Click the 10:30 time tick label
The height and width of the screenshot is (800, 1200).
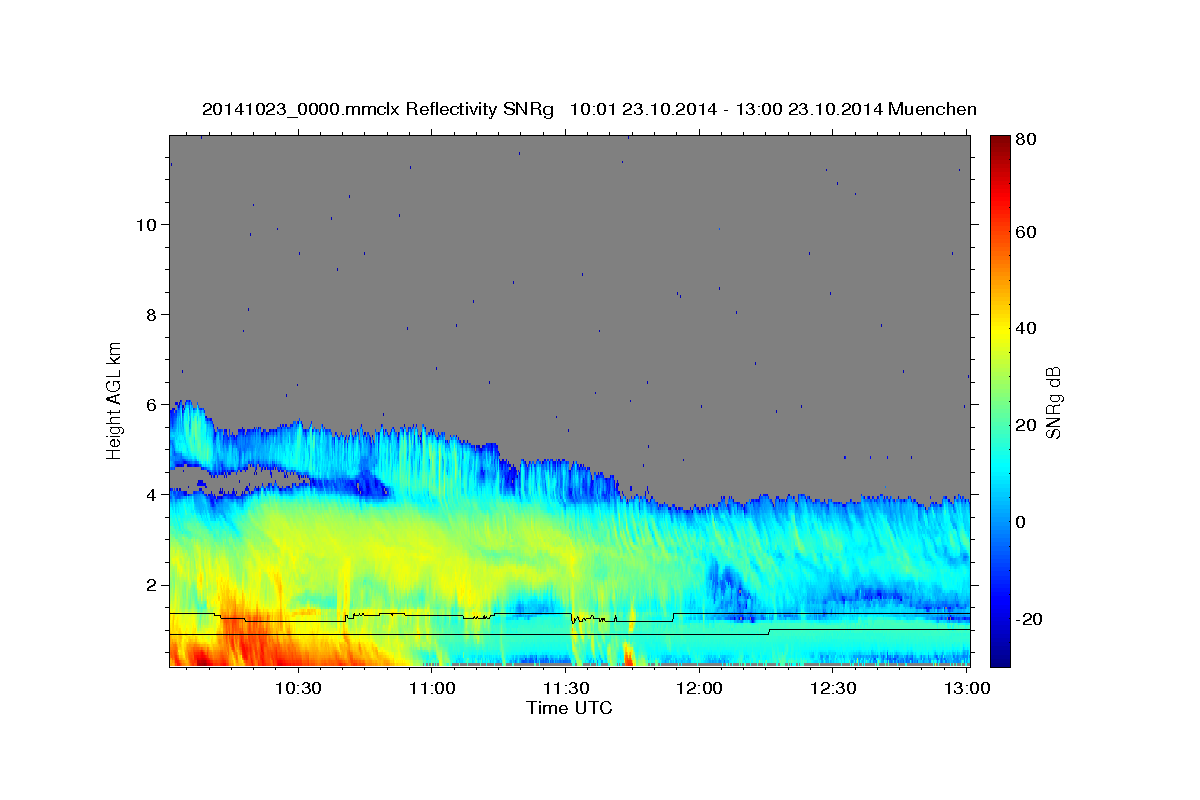297,688
